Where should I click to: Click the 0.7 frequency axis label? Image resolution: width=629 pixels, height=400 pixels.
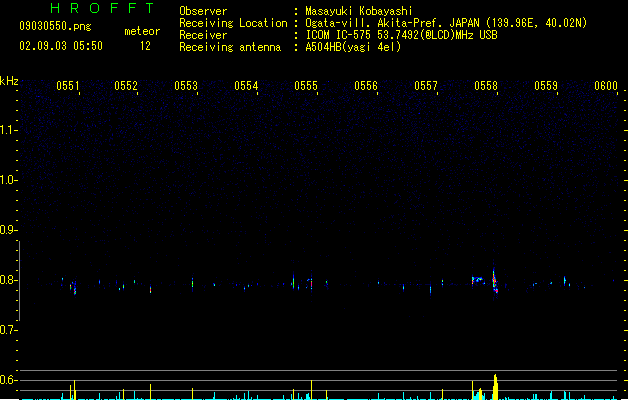pos(8,330)
